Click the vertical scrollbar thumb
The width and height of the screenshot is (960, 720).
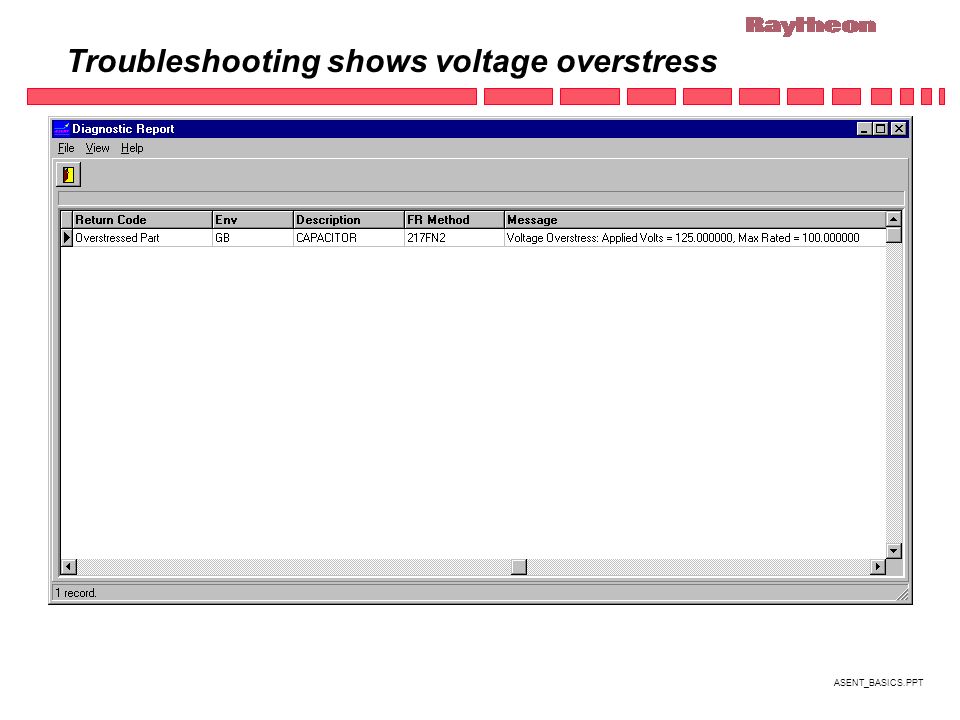point(894,235)
